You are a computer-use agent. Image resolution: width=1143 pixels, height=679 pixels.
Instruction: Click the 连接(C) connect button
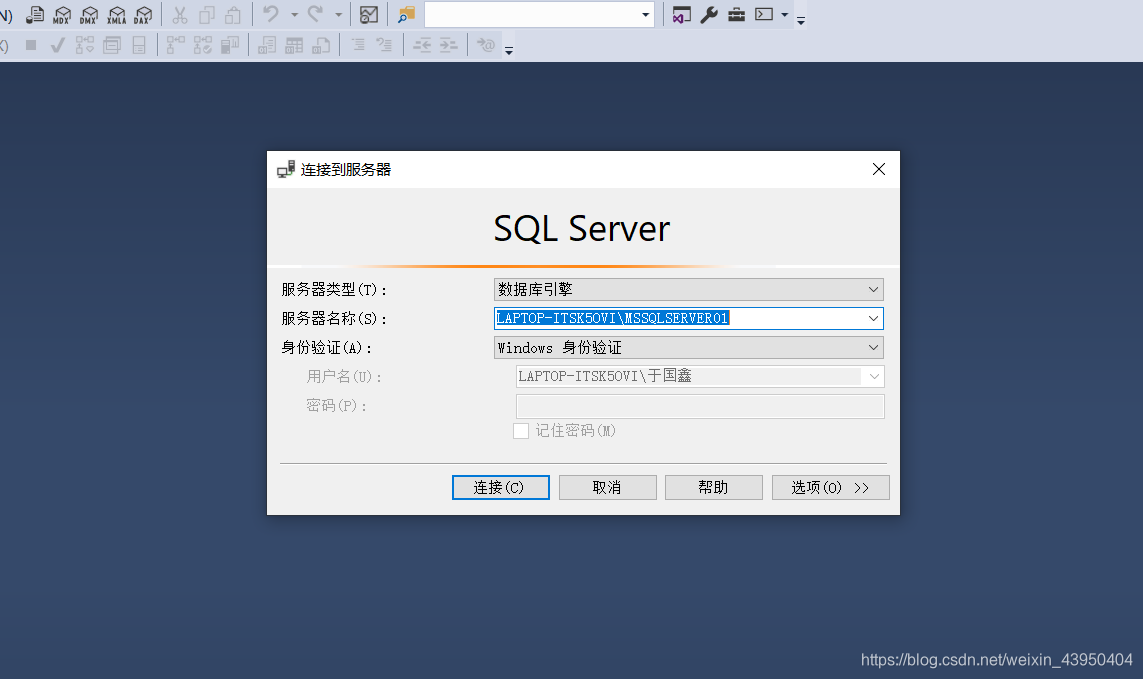coord(501,487)
